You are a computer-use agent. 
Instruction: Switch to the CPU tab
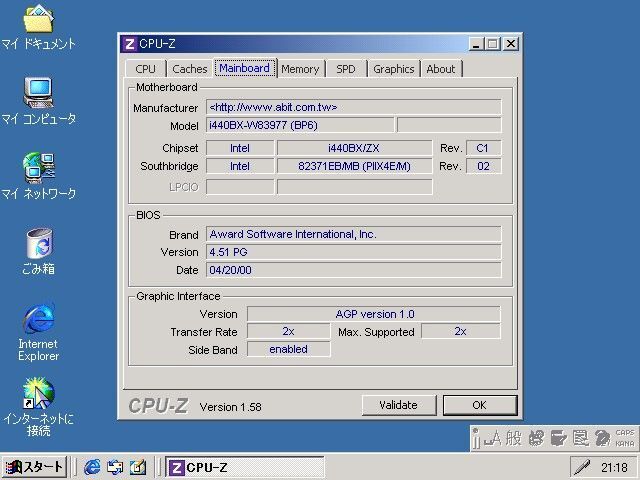(145, 69)
